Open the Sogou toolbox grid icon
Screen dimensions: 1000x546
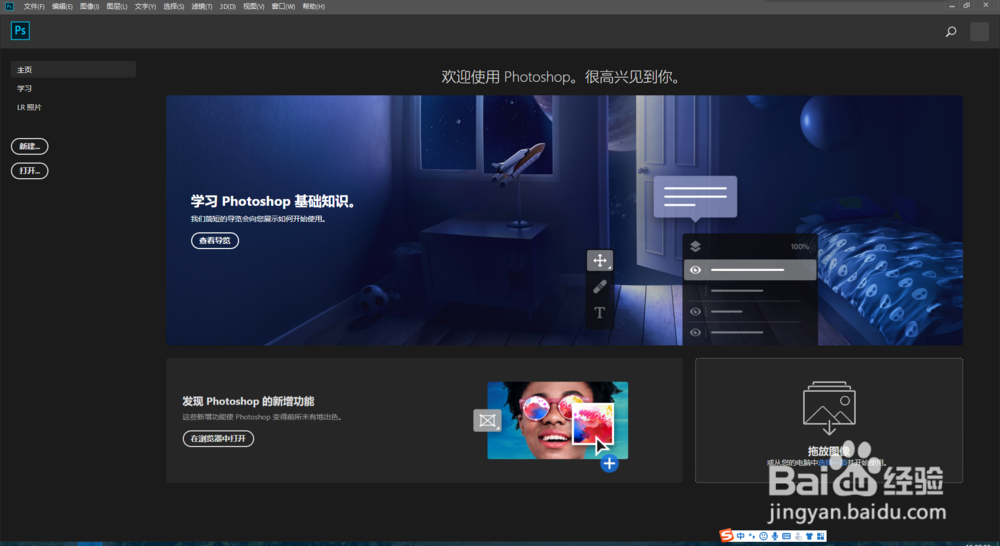pos(821,536)
